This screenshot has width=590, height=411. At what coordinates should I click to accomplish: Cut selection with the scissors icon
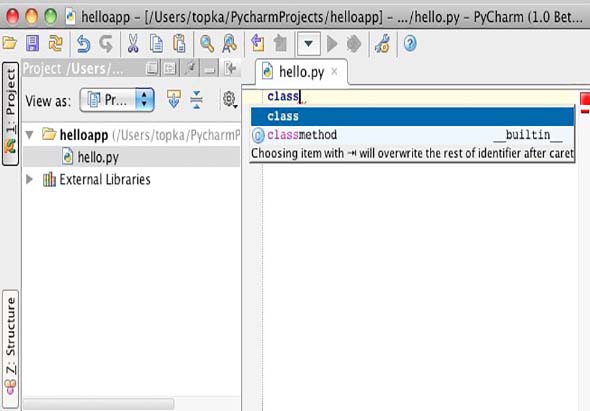point(133,44)
